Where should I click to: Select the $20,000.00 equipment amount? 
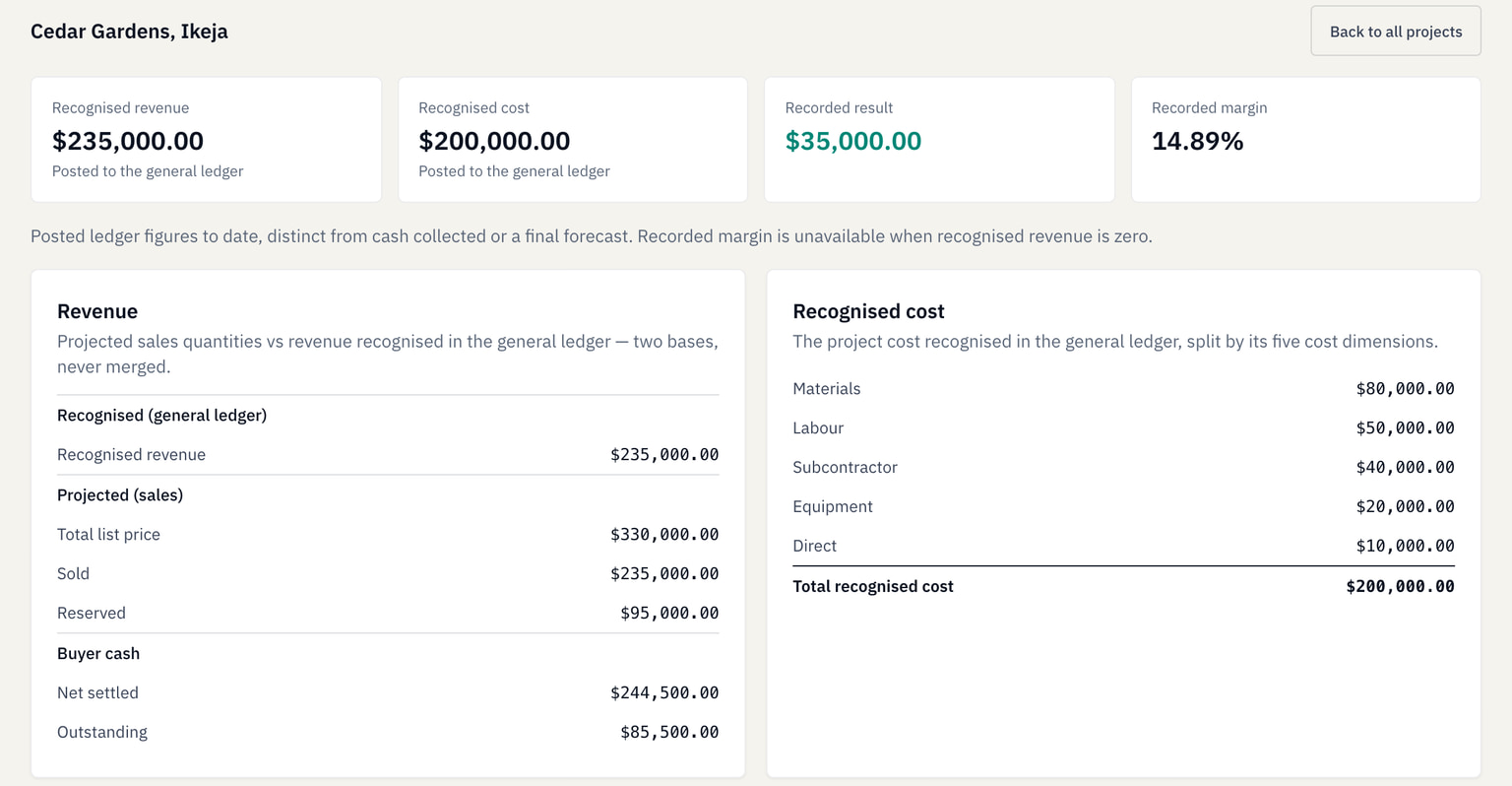pos(1405,506)
